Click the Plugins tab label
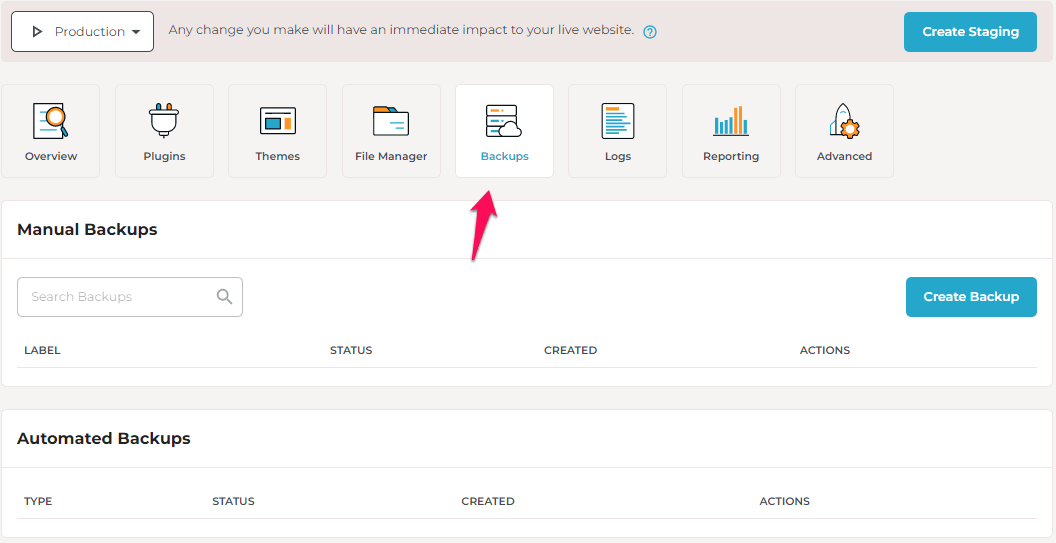Image resolution: width=1056 pixels, height=543 pixels. (x=164, y=156)
